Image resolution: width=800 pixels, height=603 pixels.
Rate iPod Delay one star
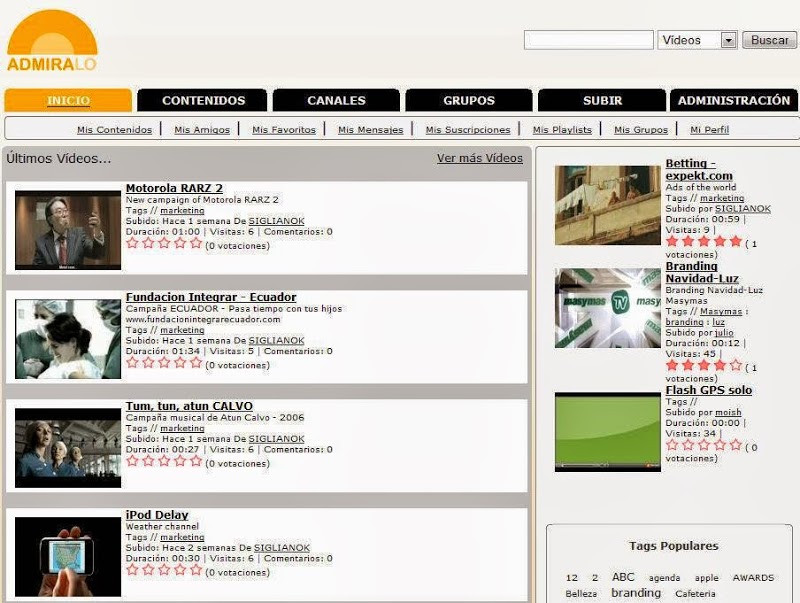[132, 570]
